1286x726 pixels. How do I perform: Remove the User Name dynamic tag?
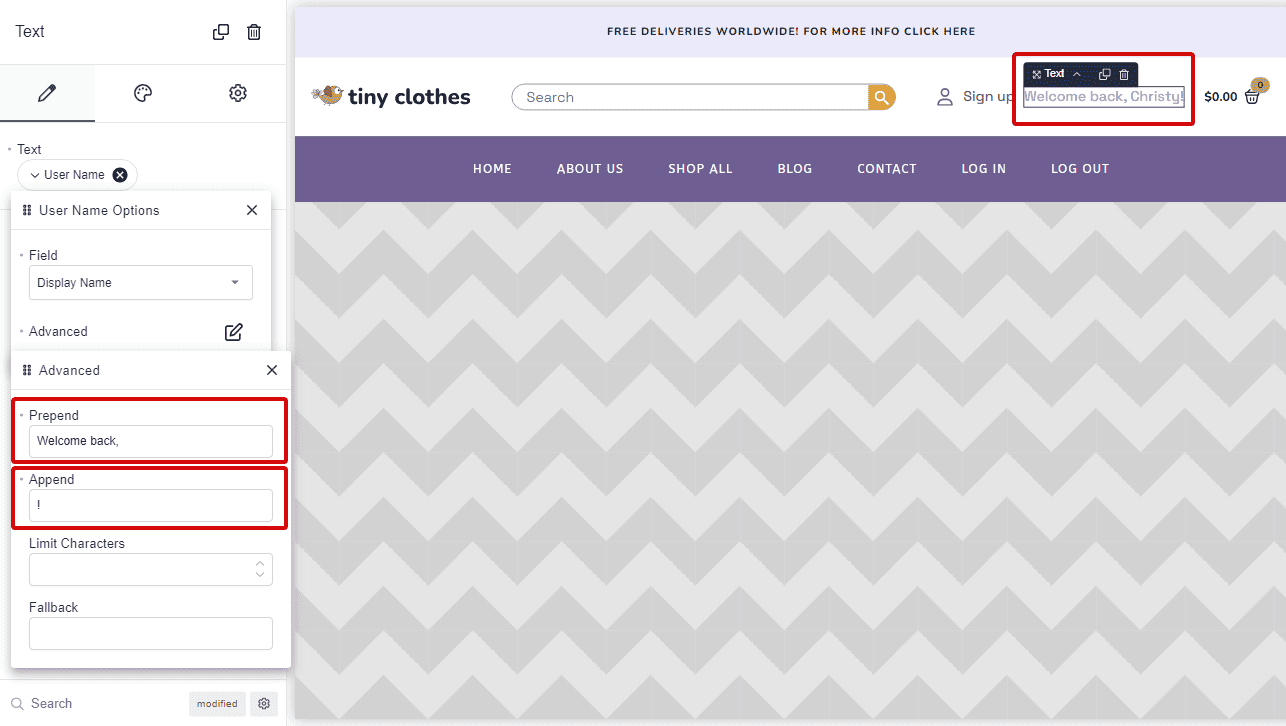pyautogui.click(x=120, y=175)
